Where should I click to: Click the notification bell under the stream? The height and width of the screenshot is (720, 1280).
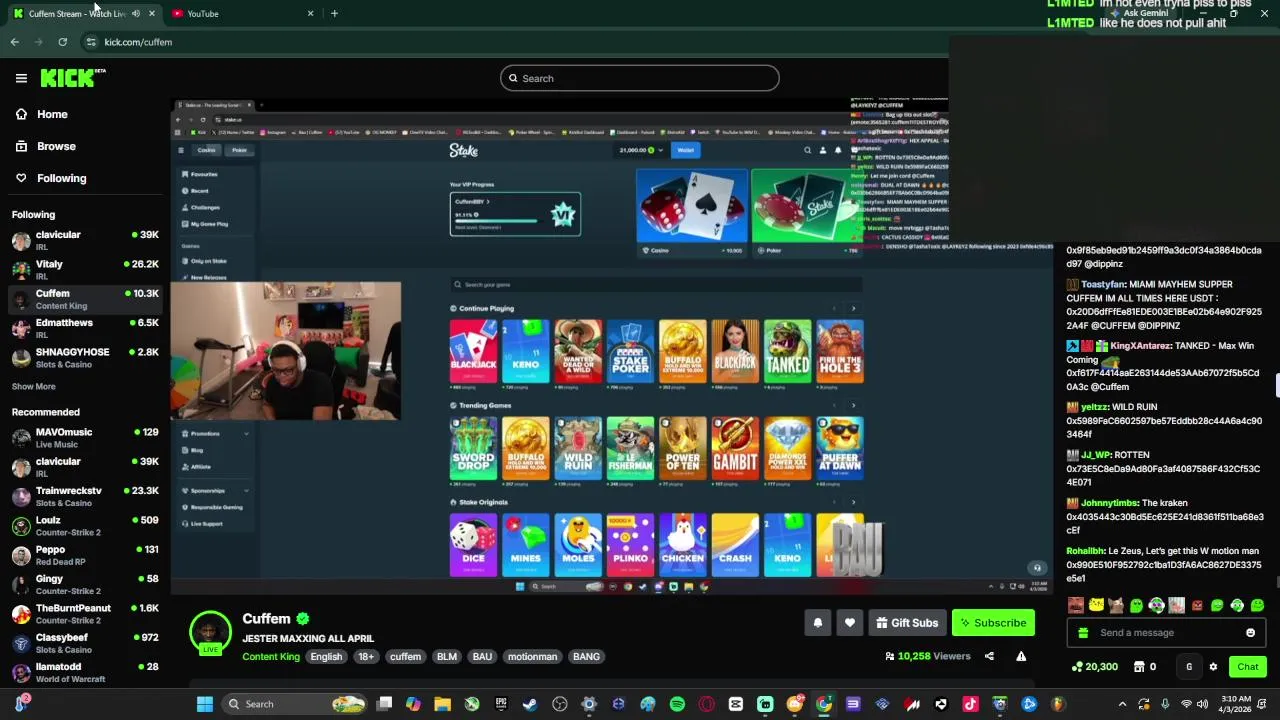pos(818,623)
